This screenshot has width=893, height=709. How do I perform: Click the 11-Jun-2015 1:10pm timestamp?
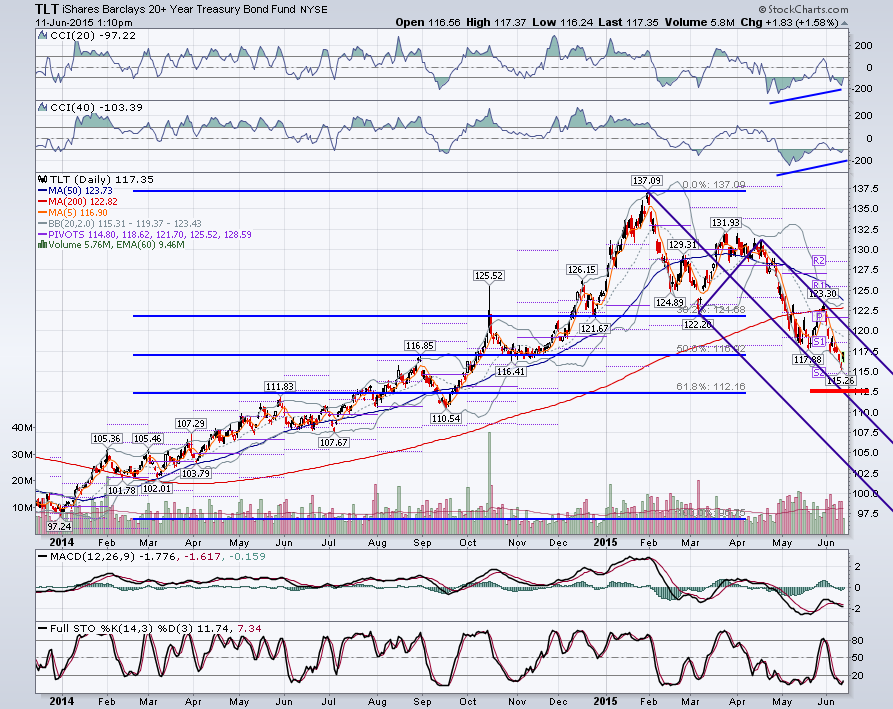coord(84,23)
